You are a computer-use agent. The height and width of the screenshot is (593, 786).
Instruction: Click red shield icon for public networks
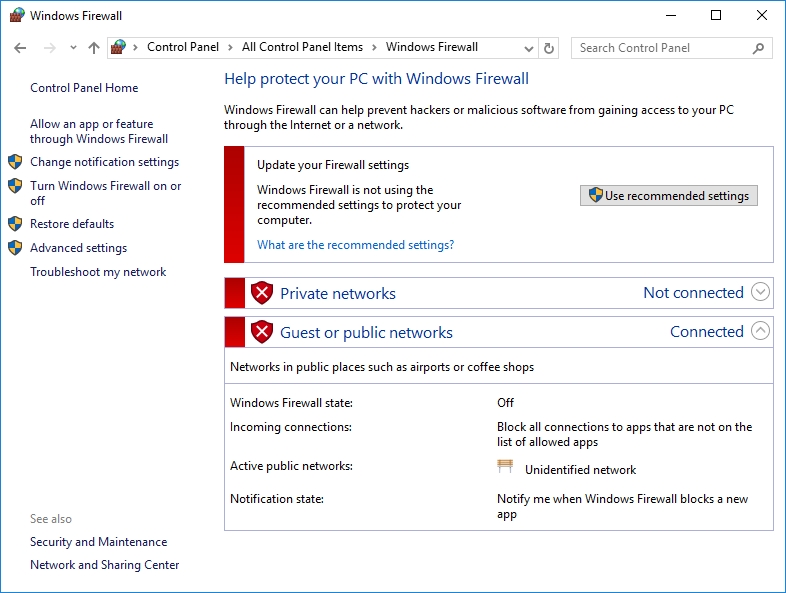pyautogui.click(x=262, y=332)
